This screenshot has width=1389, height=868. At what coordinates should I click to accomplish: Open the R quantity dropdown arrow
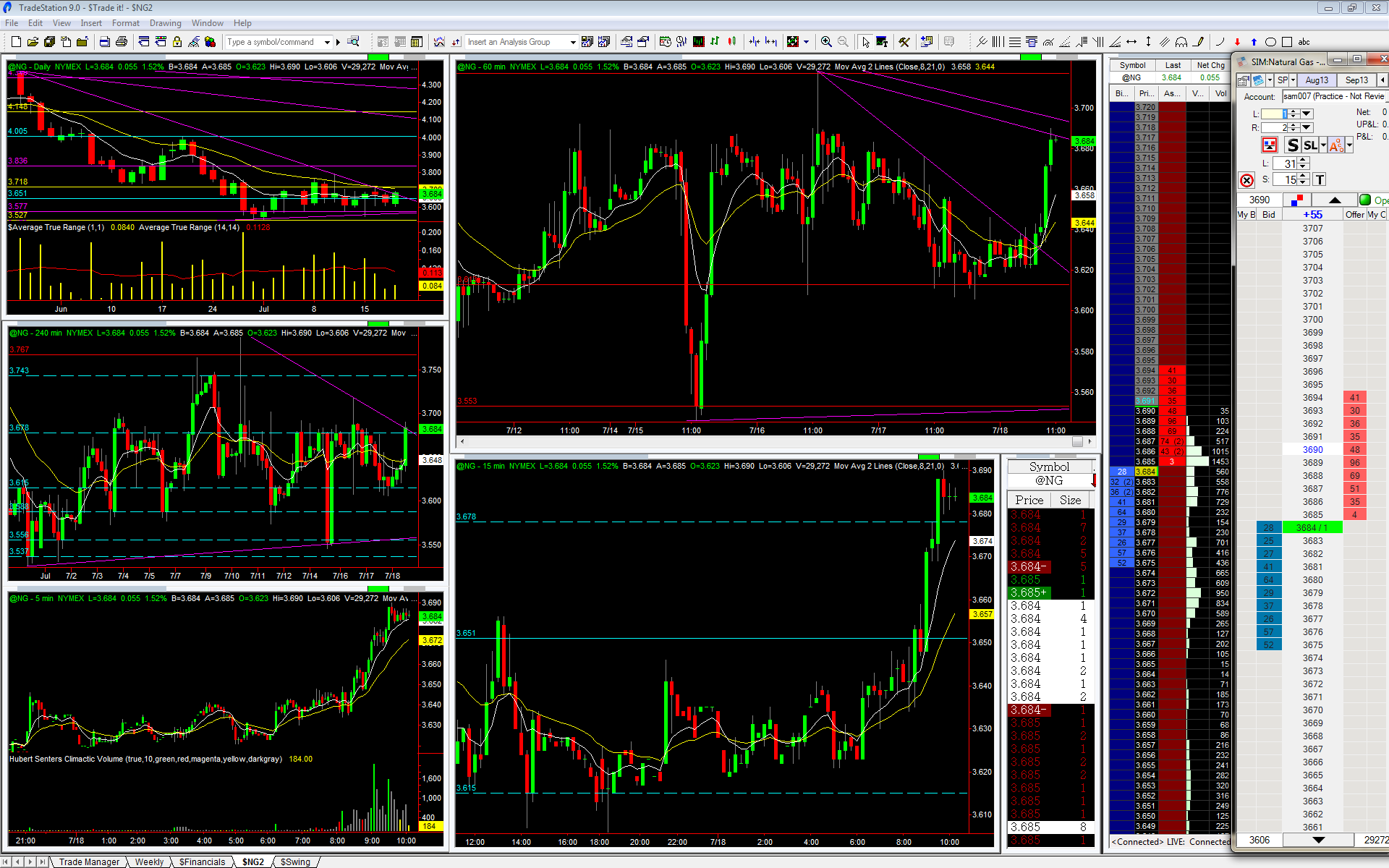(x=1307, y=127)
